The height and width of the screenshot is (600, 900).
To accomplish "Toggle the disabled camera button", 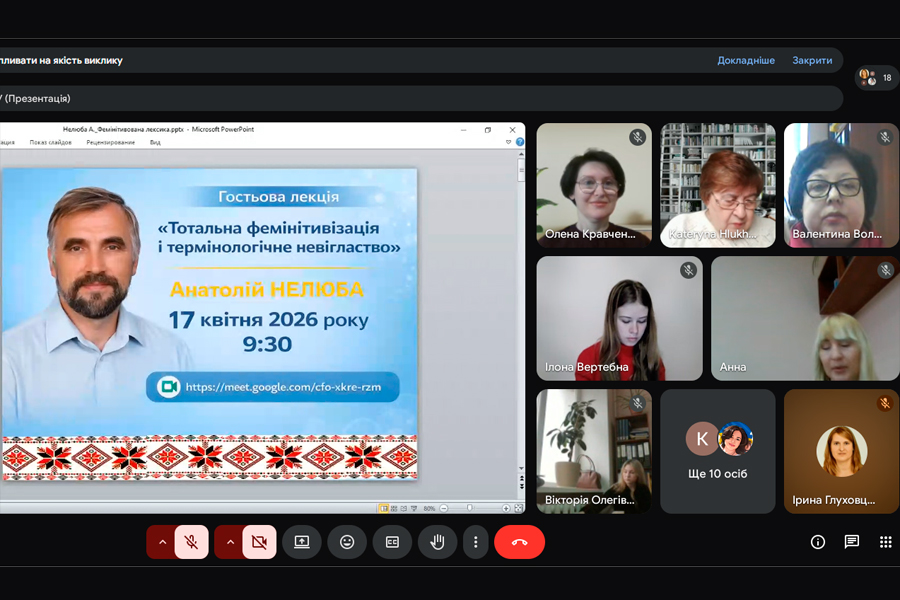I will coord(259,542).
